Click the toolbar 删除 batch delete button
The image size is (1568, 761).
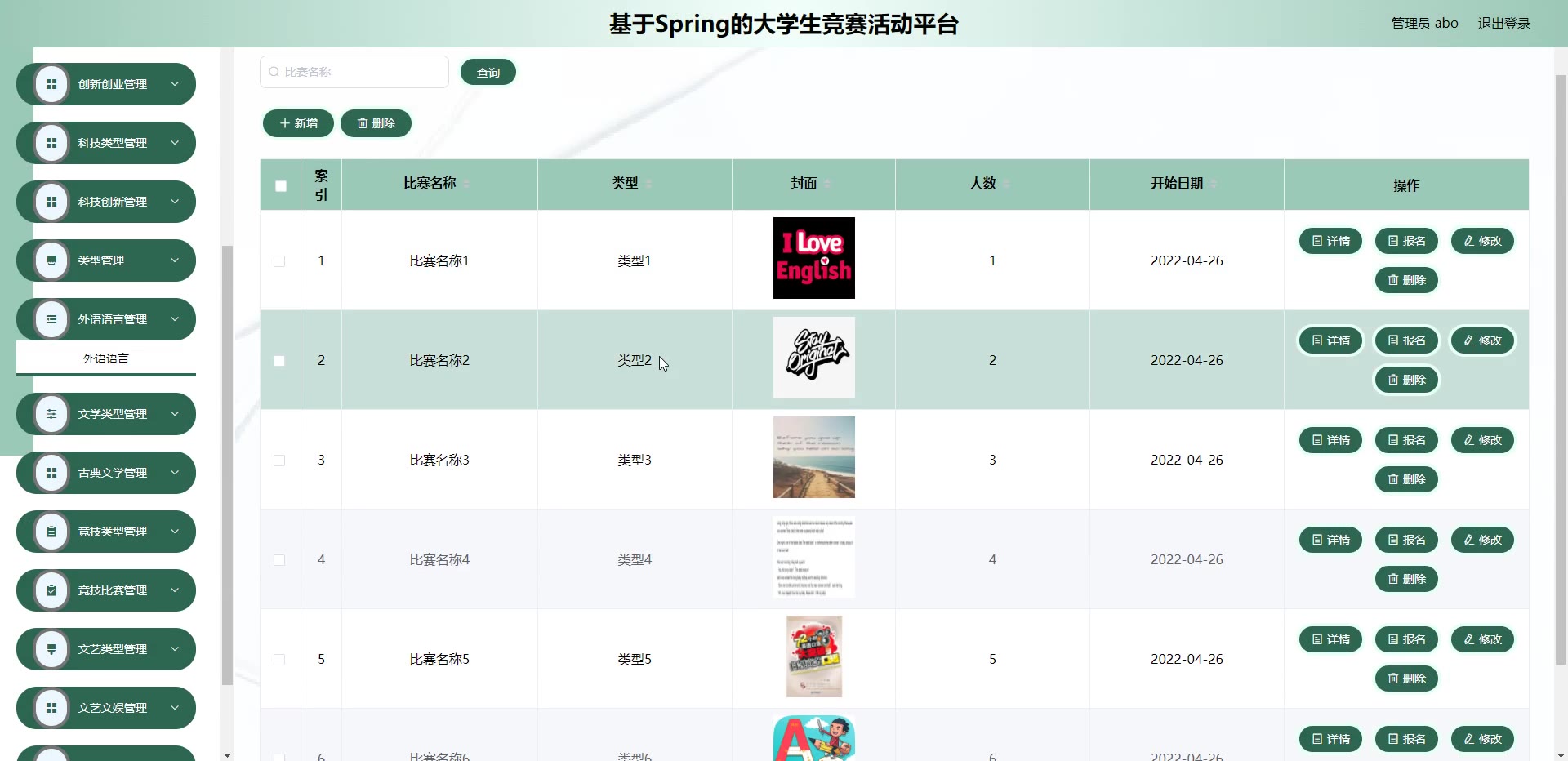tap(376, 123)
